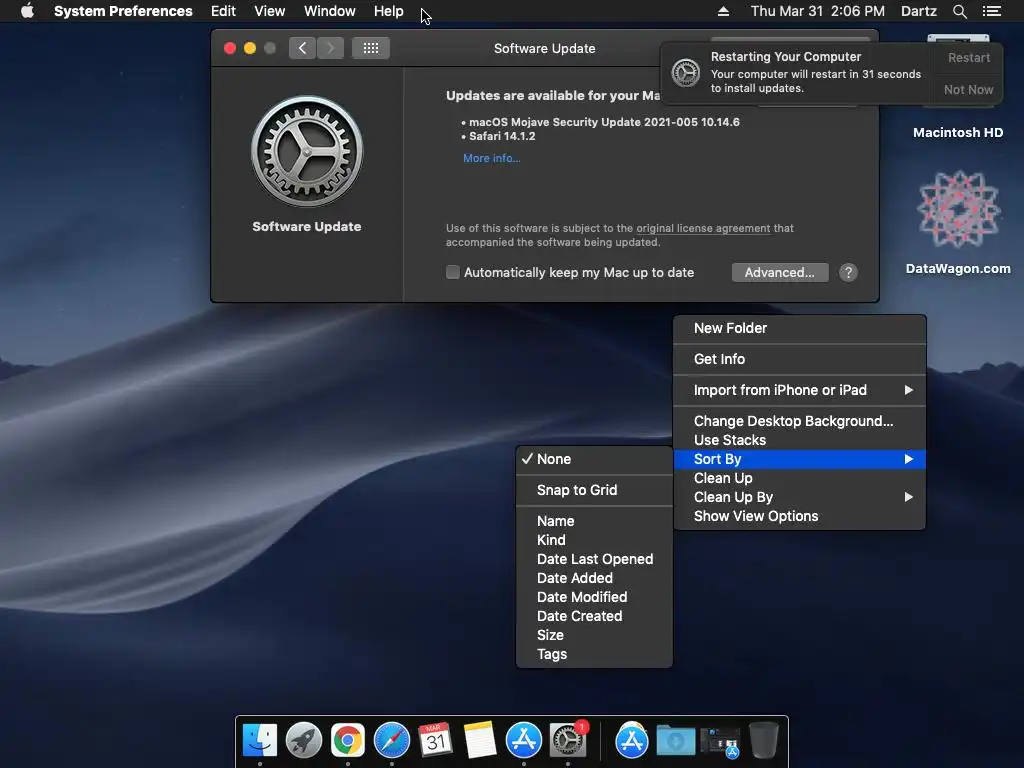
Task: Open Safari compass icon in Dock
Action: (x=391, y=741)
